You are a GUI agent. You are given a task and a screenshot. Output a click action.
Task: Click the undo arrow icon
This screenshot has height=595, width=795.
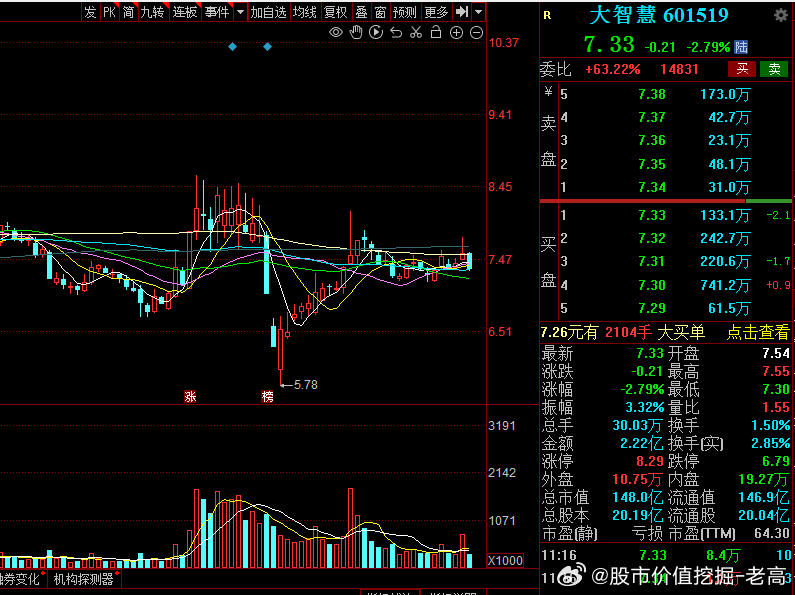click(396, 33)
